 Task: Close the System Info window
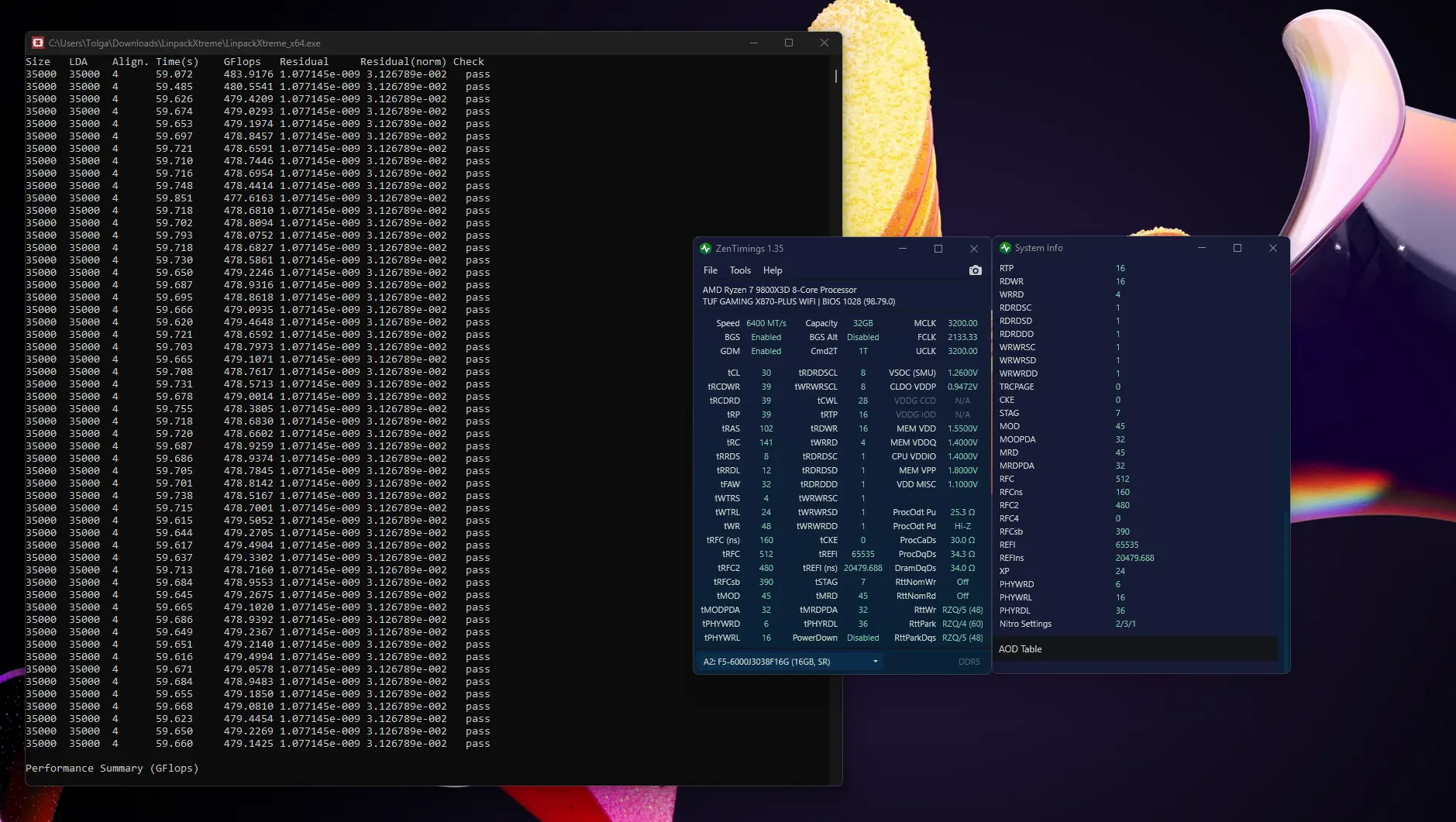coord(1273,248)
